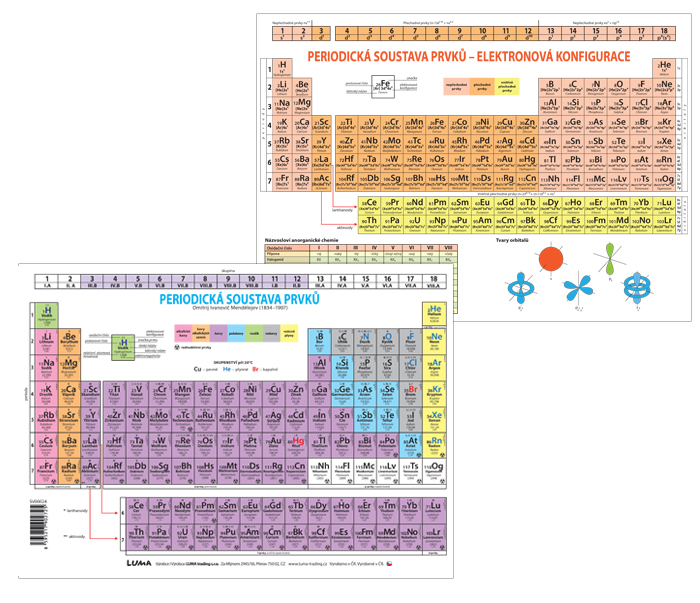
Task: Click the Pt cell on the orange-titled poster
Action: tap(482, 162)
